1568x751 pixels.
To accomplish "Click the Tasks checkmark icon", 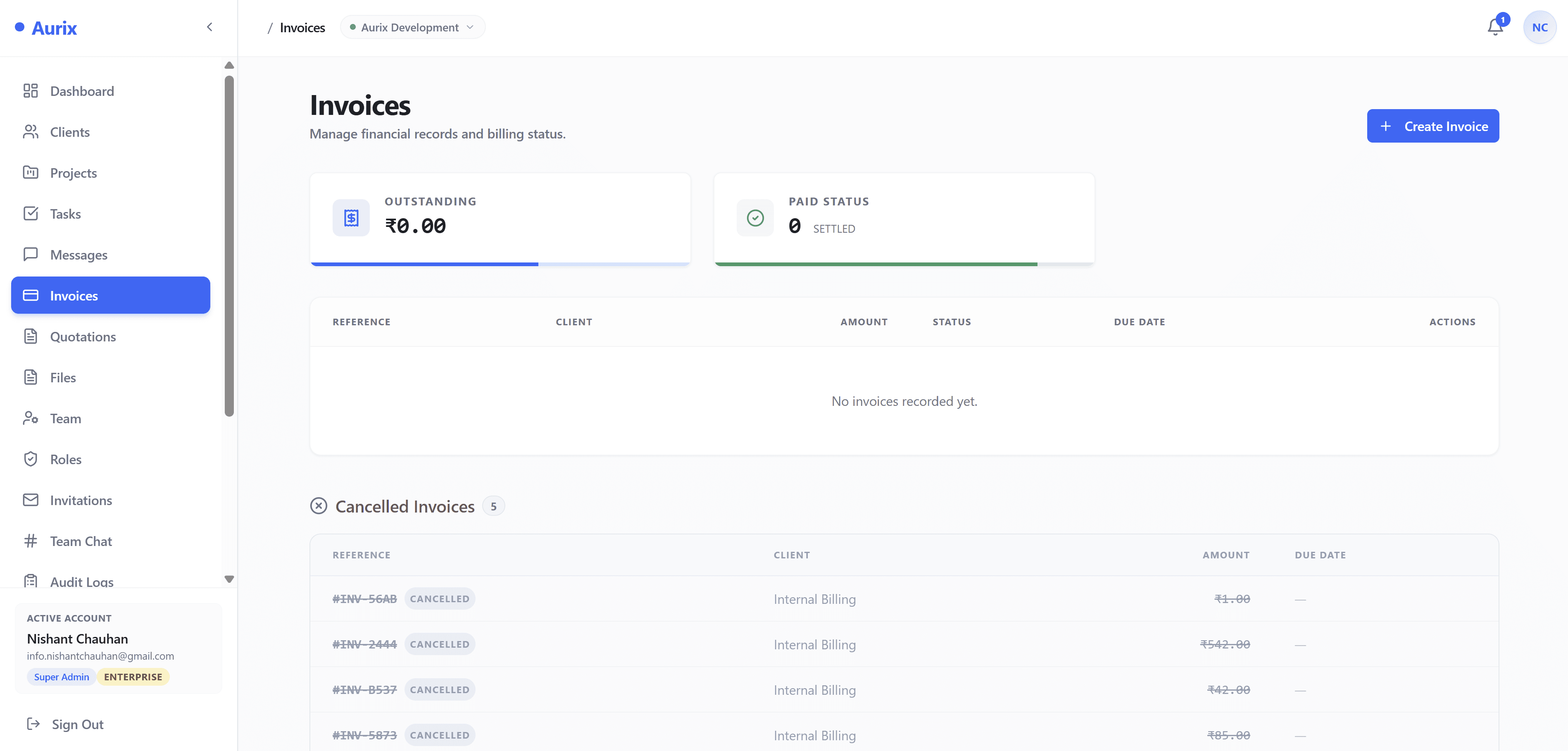I will click(31, 213).
